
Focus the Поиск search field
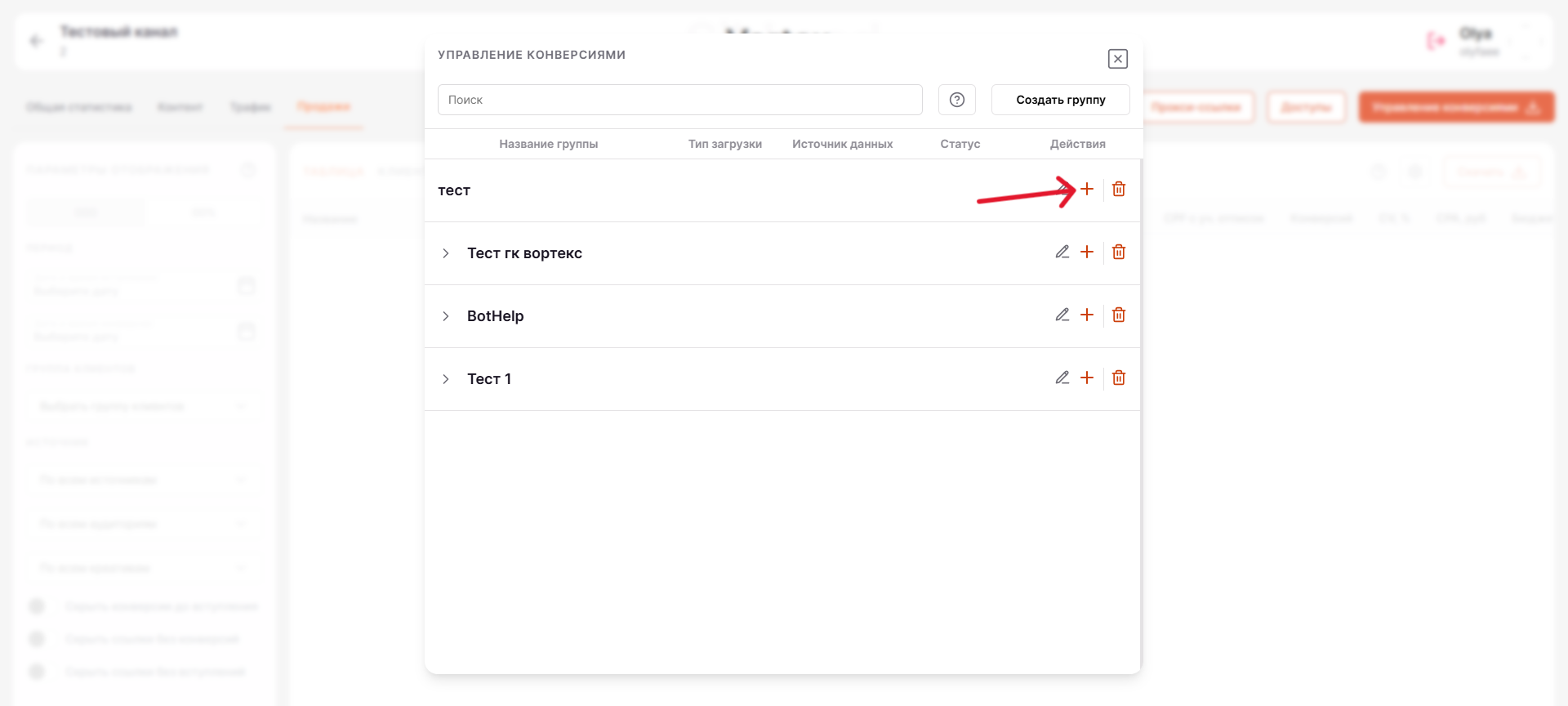tap(679, 100)
